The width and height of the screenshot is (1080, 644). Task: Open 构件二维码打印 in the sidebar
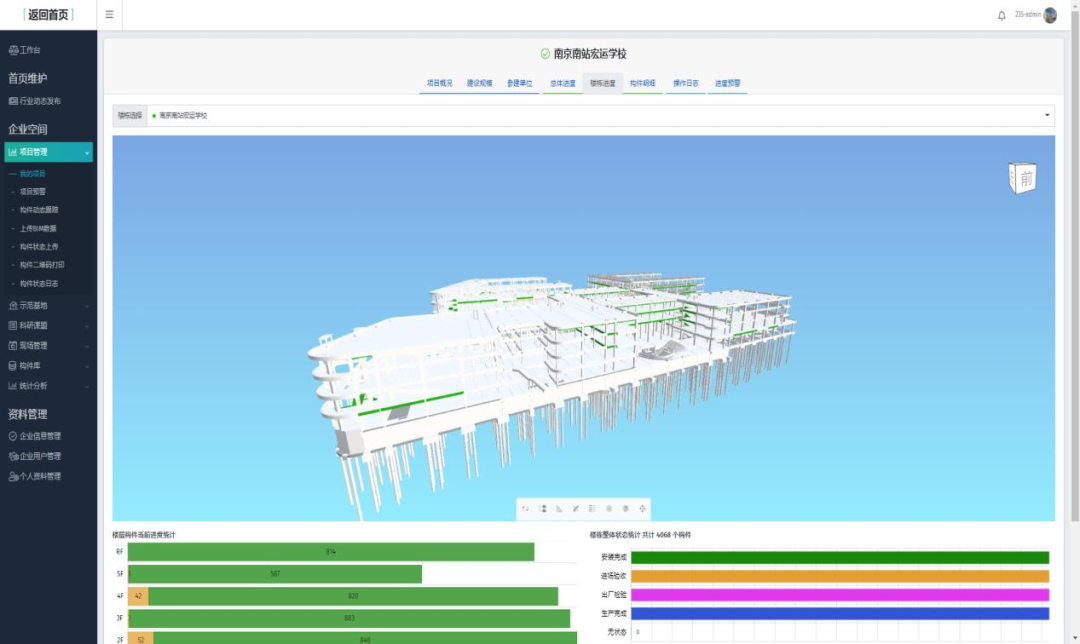coord(42,265)
